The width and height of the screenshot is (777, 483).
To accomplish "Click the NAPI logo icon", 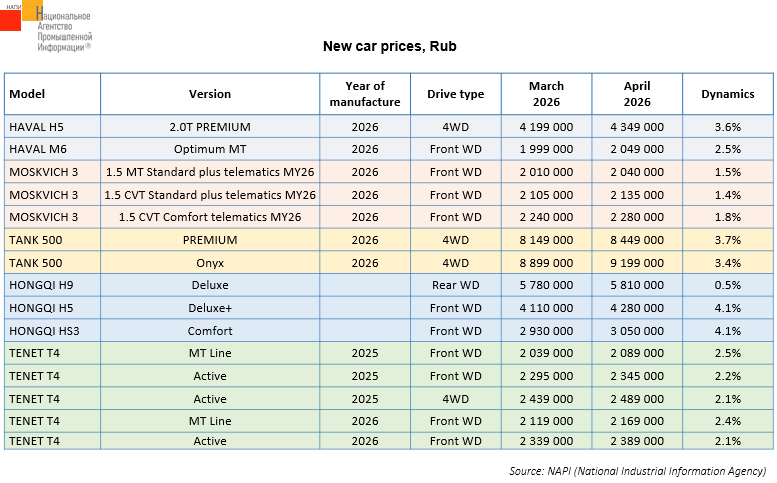I will pos(22,16).
